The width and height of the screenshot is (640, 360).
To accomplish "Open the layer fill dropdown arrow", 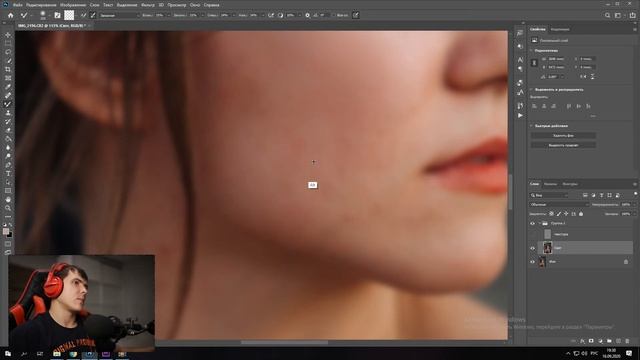I will click(634, 213).
